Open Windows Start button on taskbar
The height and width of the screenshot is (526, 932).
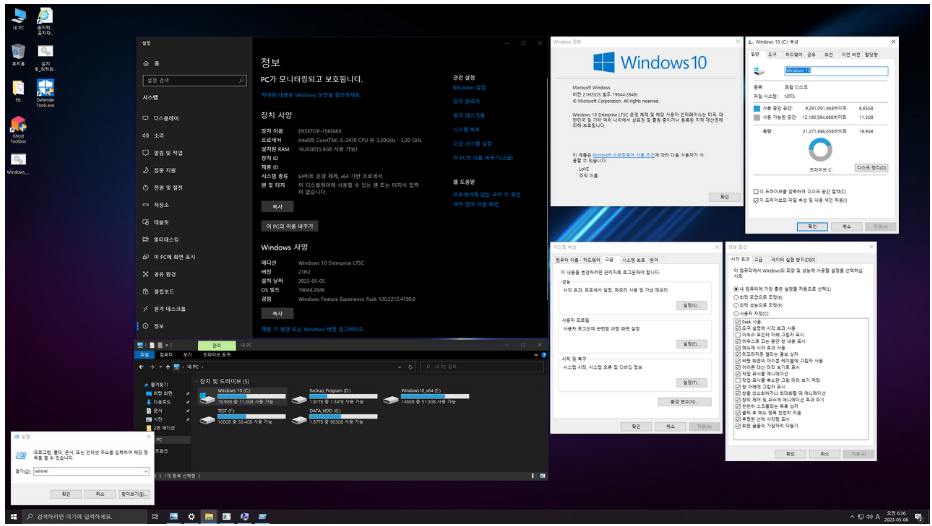point(14,516)
